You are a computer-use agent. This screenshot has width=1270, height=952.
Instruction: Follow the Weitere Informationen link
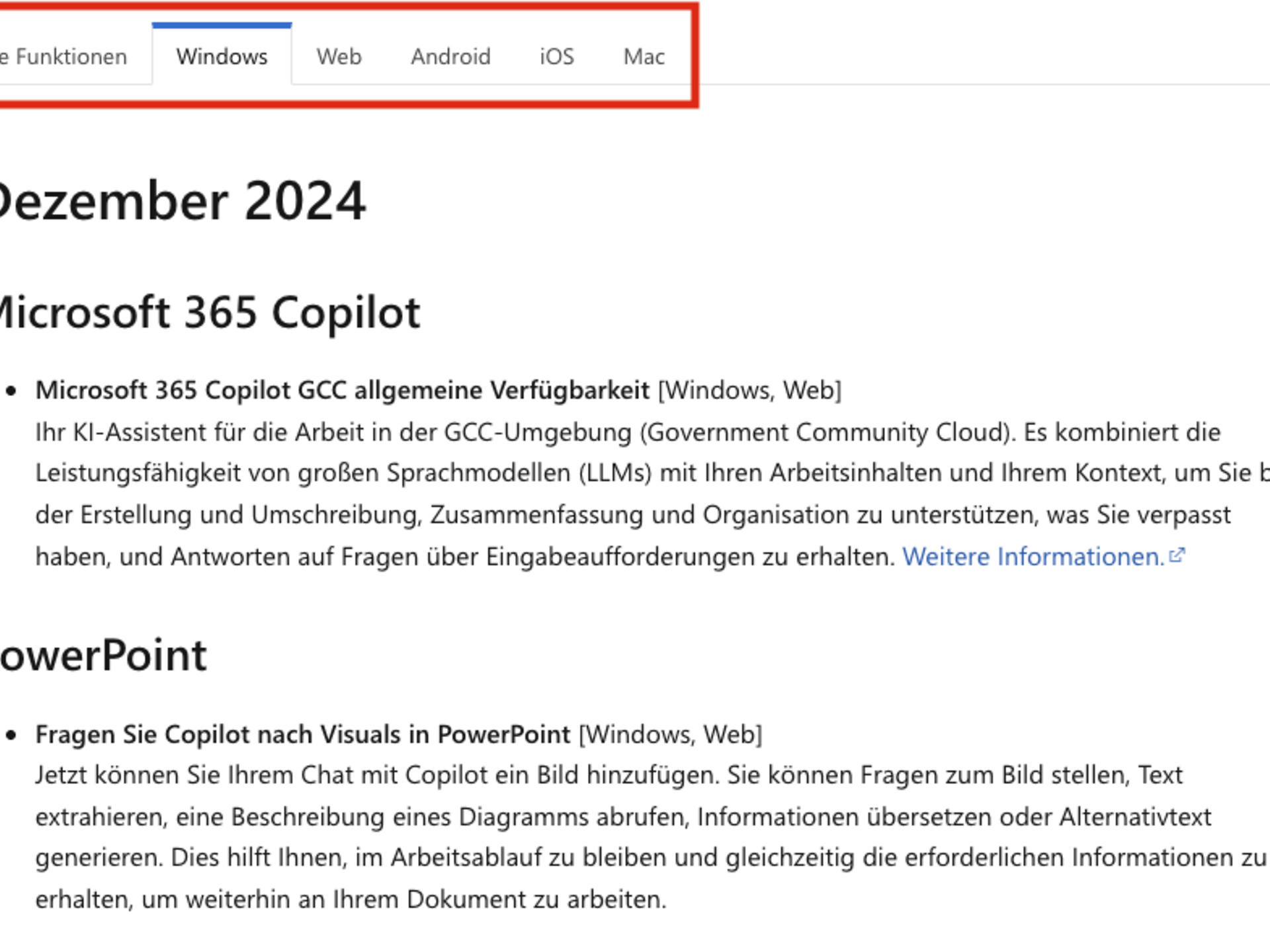1032,557
